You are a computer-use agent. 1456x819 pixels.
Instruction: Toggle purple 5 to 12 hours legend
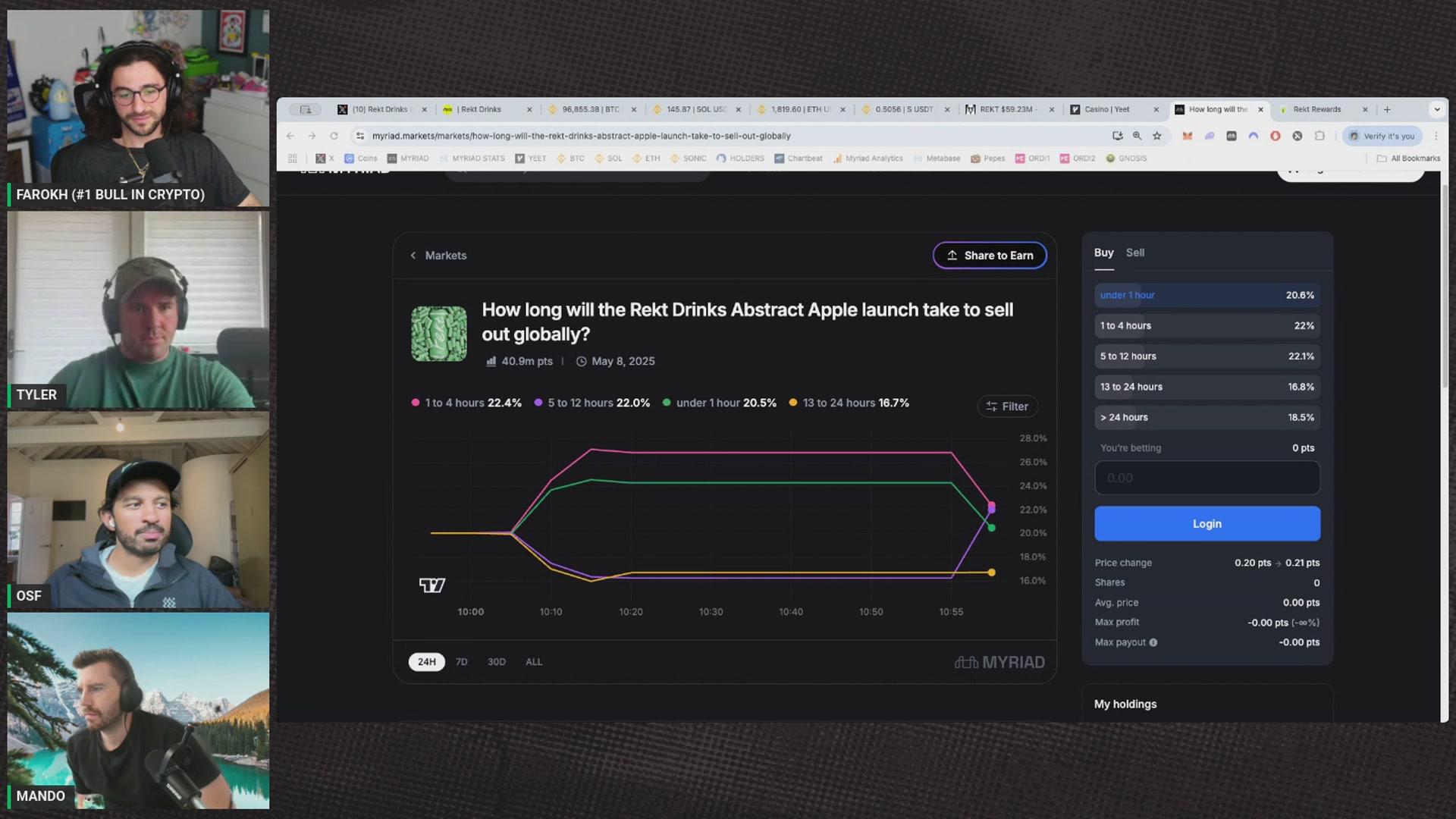pyautogui.click(x=591, y=403)
